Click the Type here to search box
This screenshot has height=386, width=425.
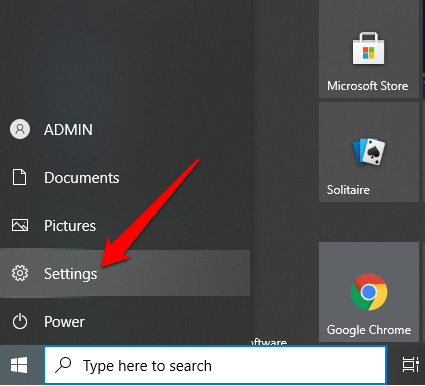pyautogui.click(x=215, y=365)
